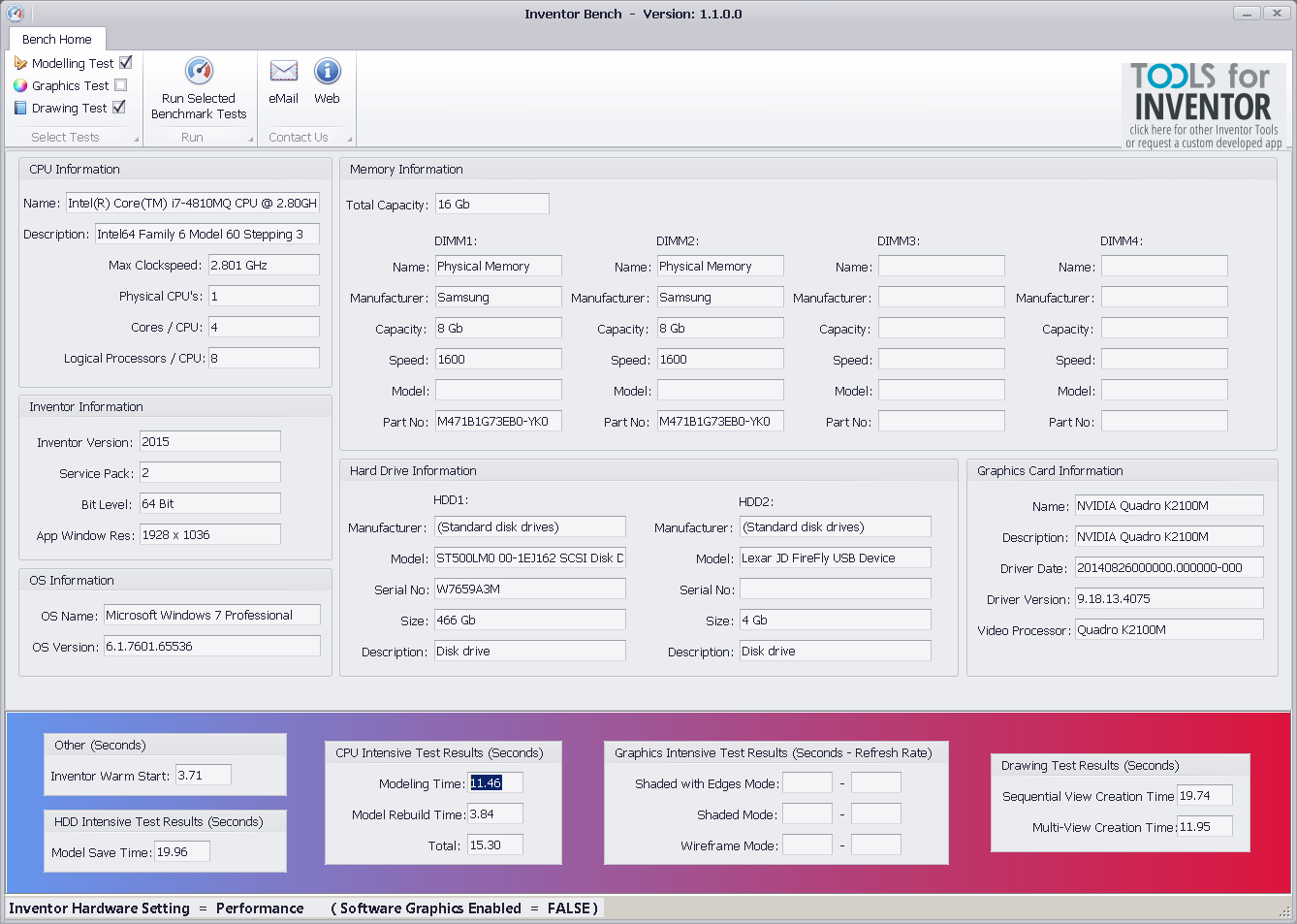
Task: Click the CPU test Total result field
Action: tap(495, 845)
